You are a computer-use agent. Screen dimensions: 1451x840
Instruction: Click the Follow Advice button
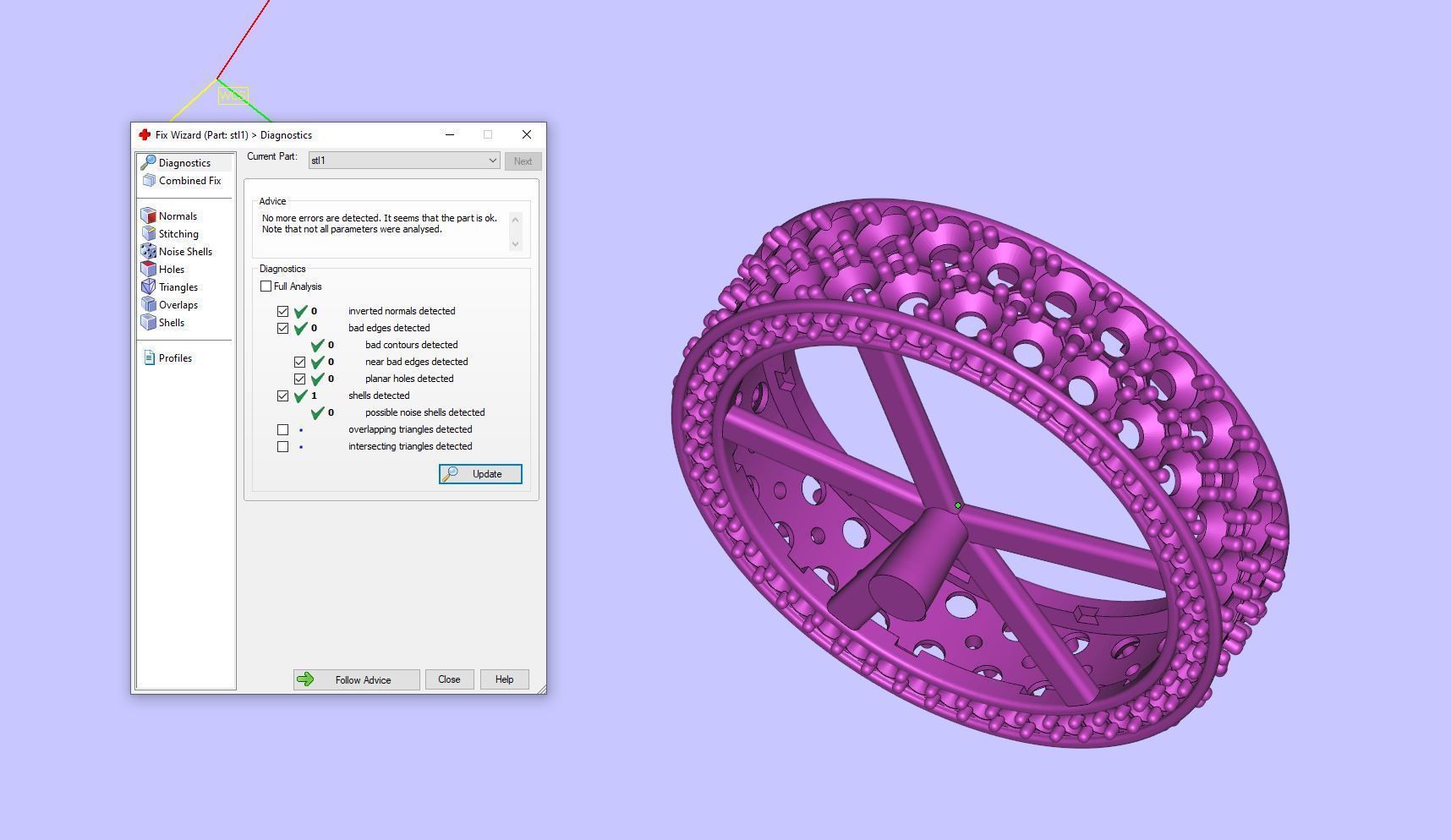point(357,679)
